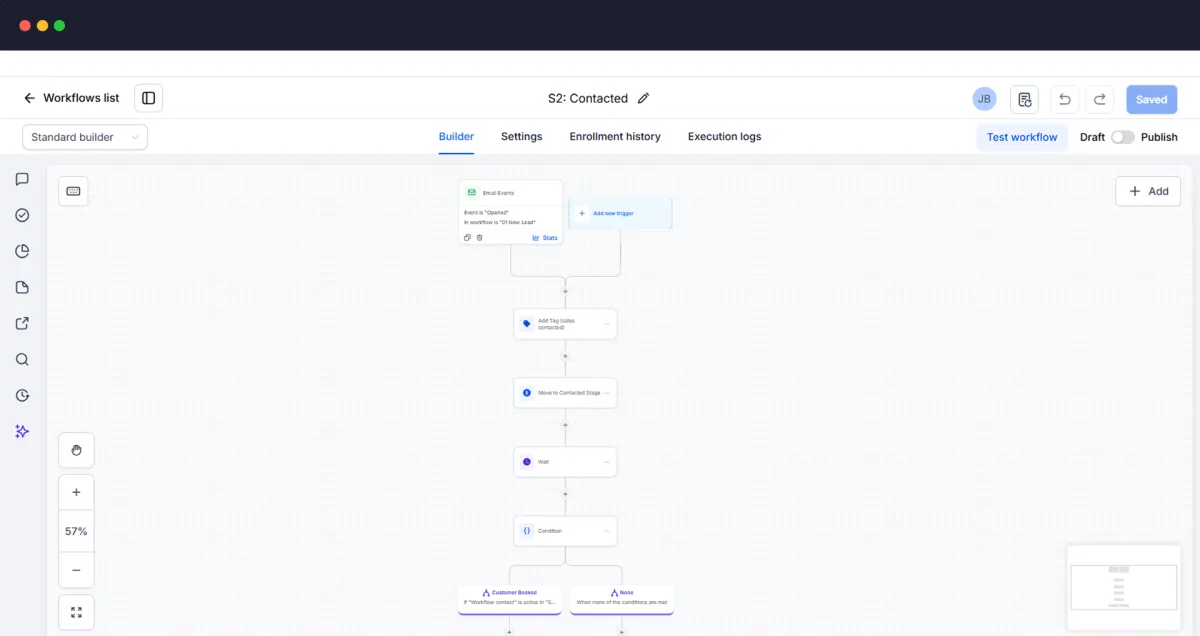
Task: Go back to Workflows list
Action: pos(71,98)
